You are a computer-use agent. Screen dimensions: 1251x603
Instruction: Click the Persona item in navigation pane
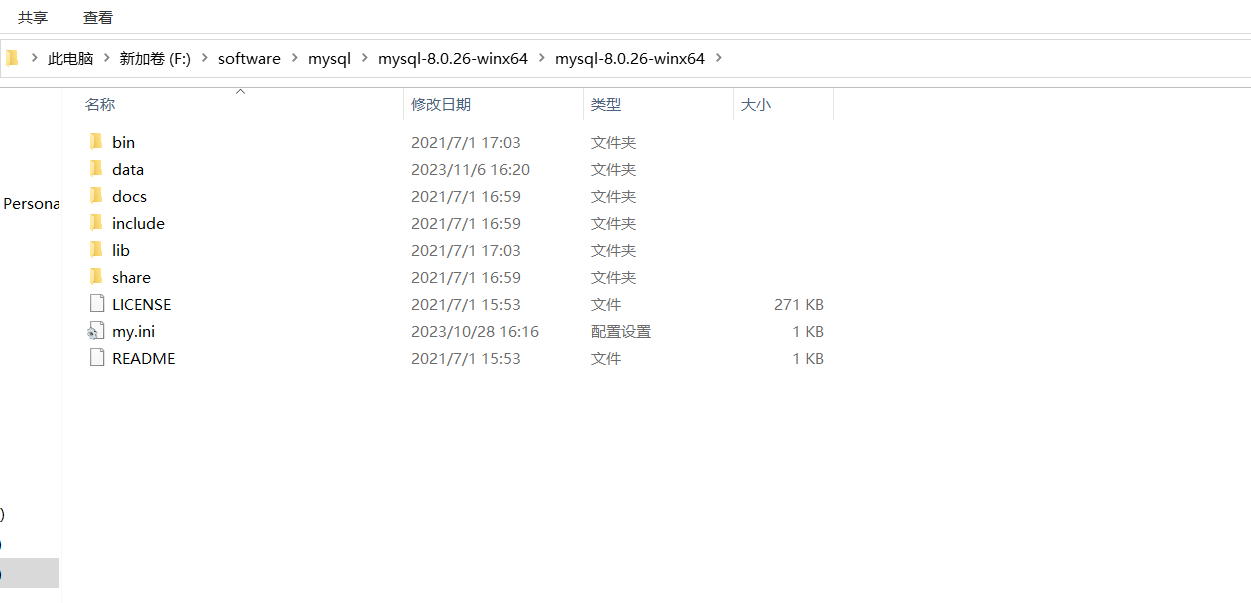[31, 203]
